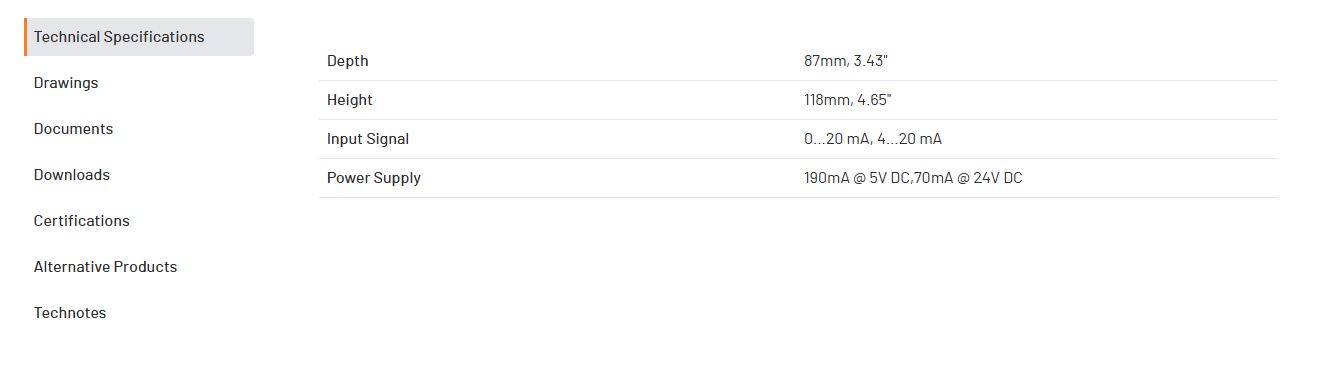The height and width of the screenshot is (376, 1319).
Task: Click the Height specification label
Action: 350,100
